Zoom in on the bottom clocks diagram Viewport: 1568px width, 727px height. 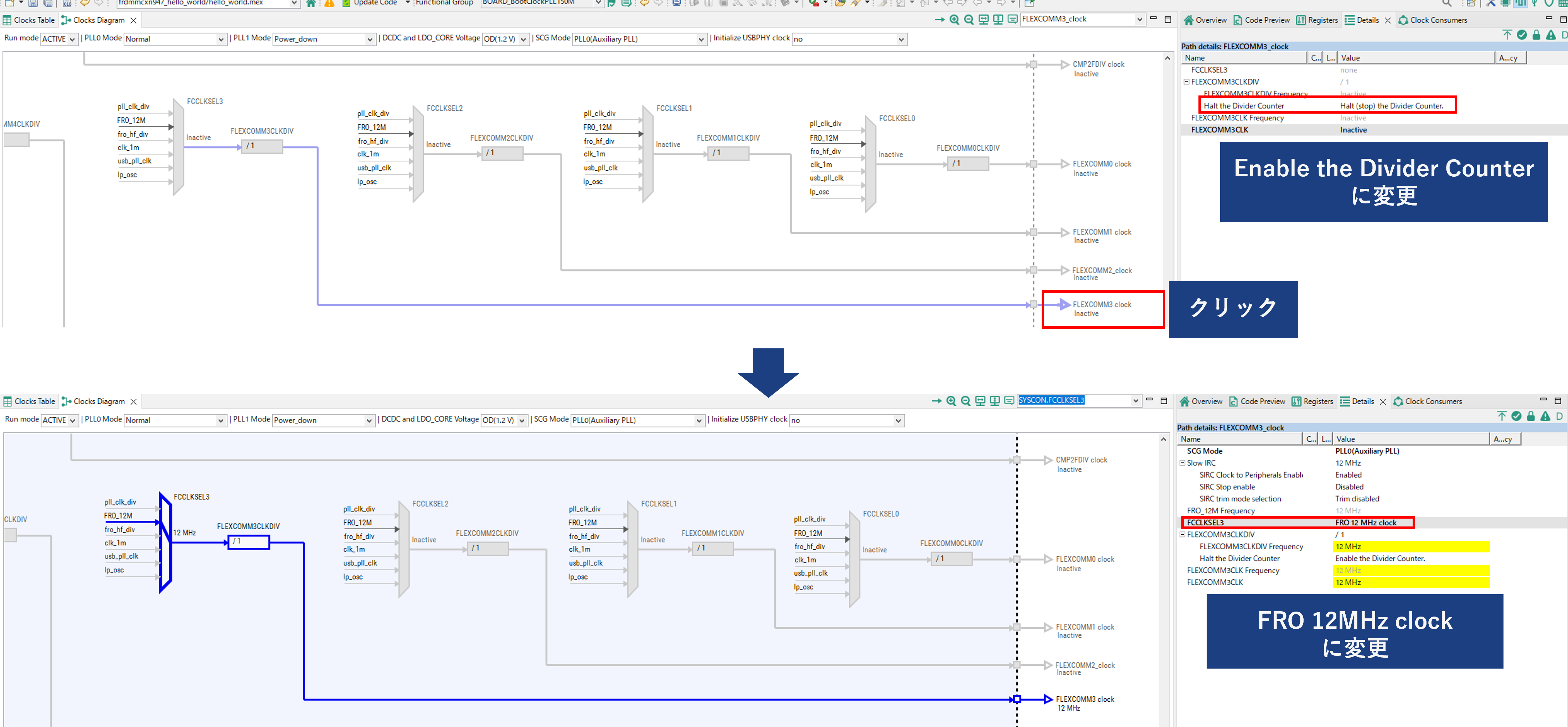[x=951, y=401]
